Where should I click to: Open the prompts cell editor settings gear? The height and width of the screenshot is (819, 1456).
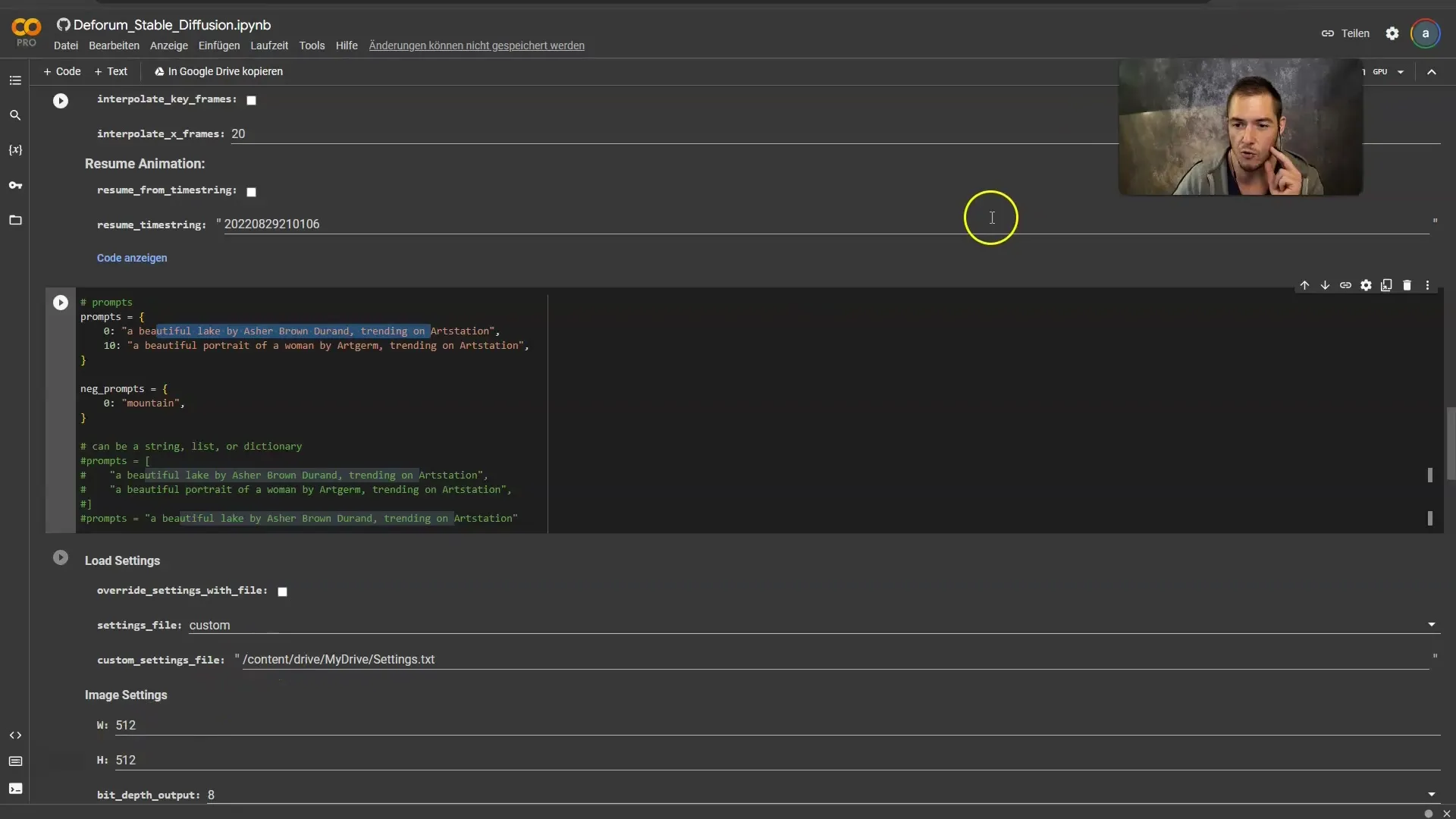1366,285
